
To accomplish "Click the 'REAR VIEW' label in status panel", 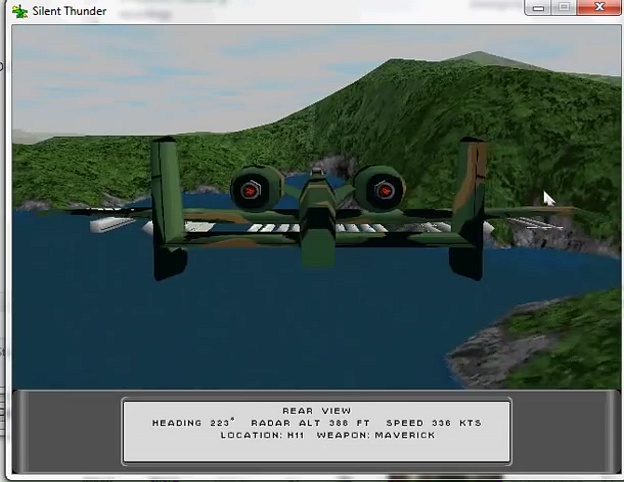I will tap(317, 411).
